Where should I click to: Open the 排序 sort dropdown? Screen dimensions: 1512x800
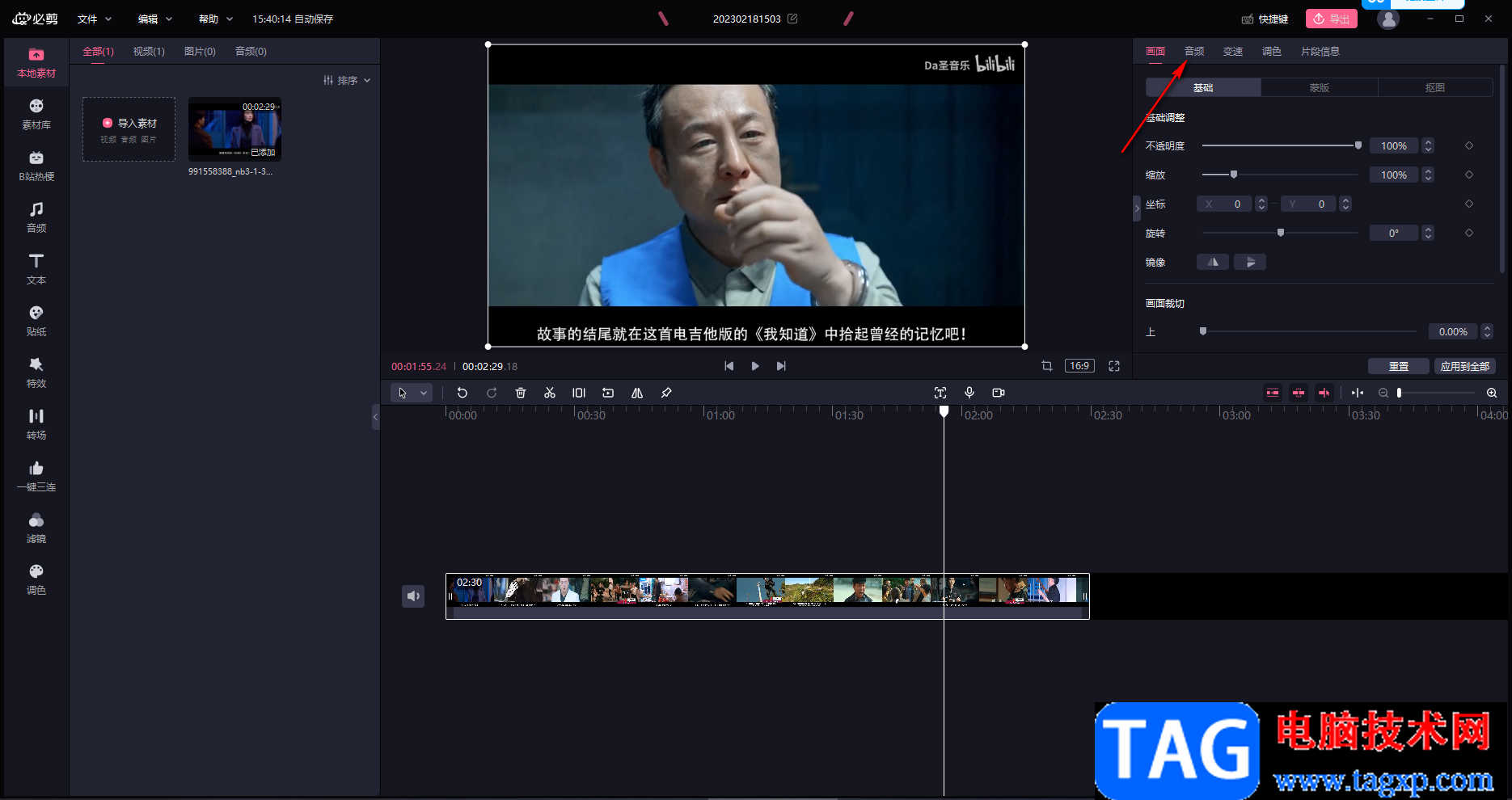point(347,80)
